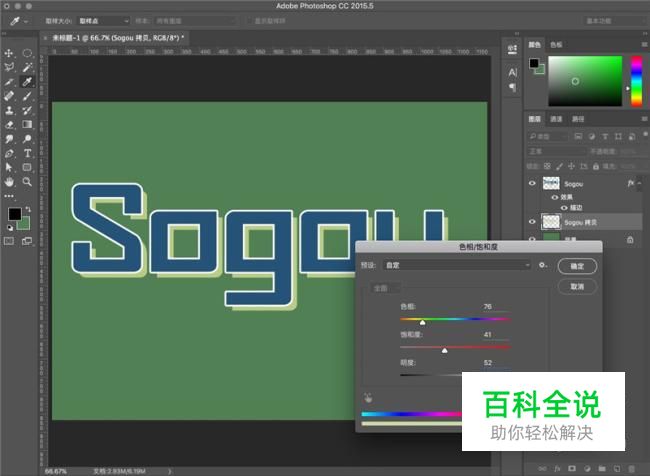Open workspace switcher in options bar
650x476 pixels.
616,21
